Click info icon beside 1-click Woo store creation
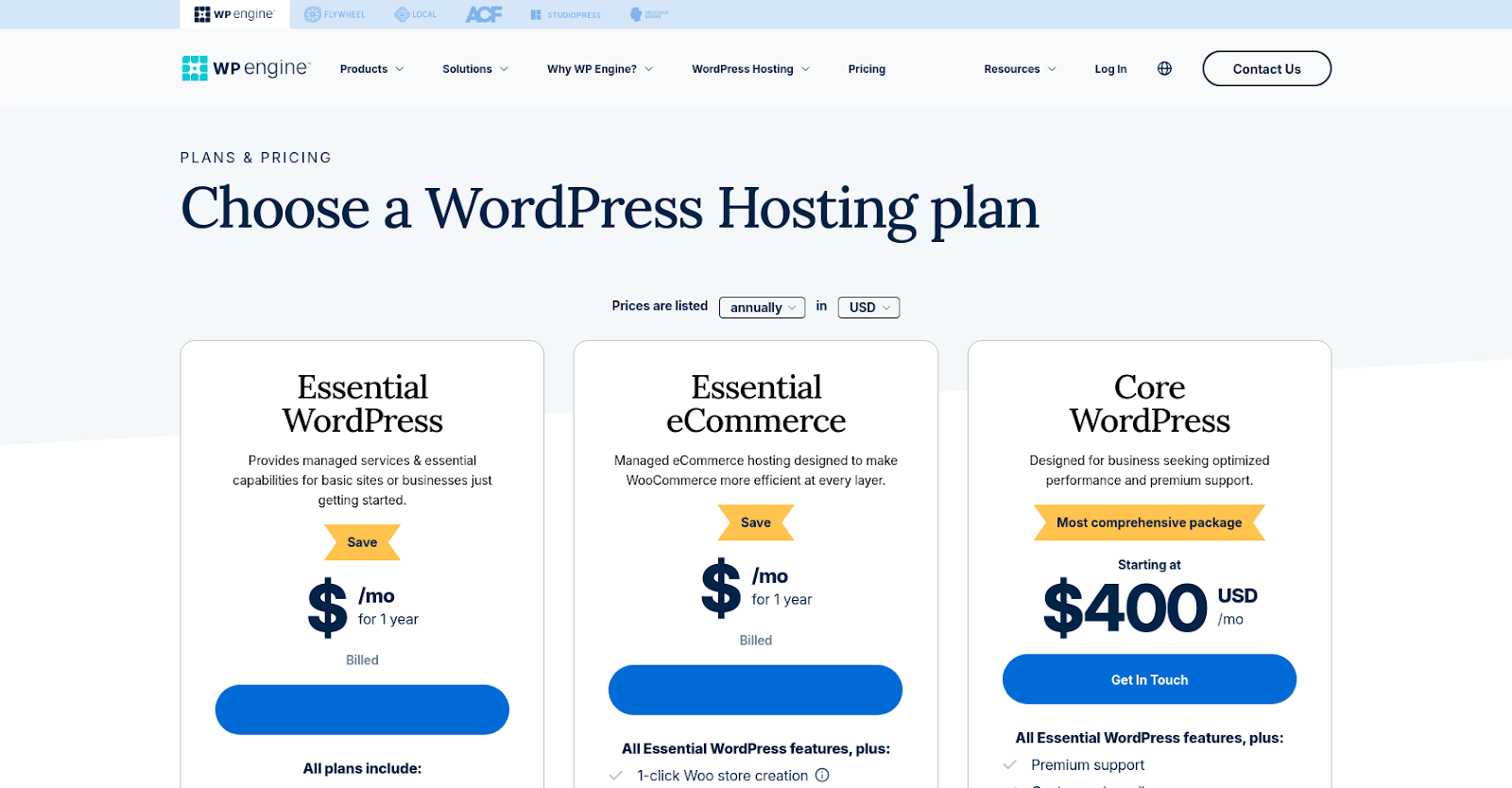1512x788 pixels. click(x=822, y=775)
